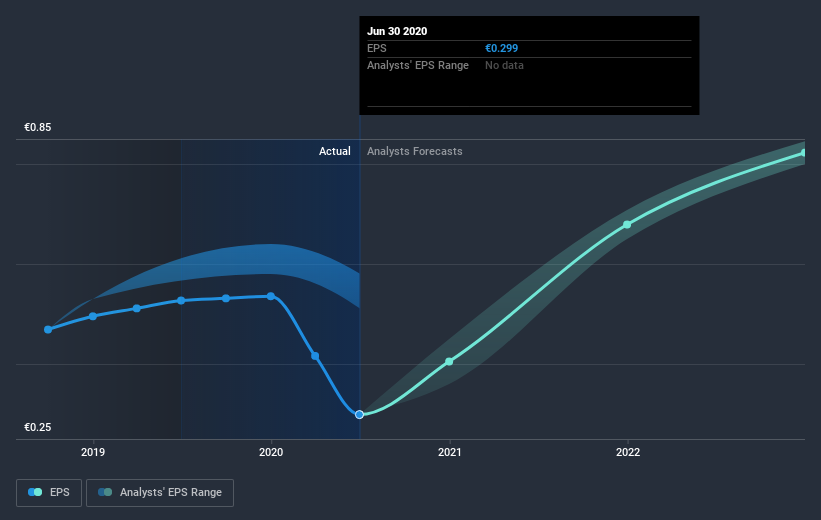Click the €0.299 EPS value in tooltip
Screen dimensions: 821x520
point(502,48)
